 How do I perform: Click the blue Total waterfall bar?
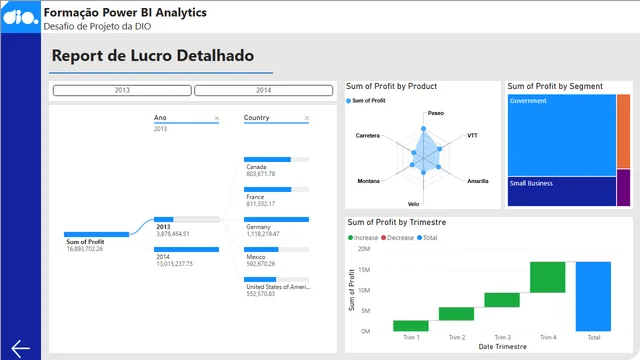(x=593, y=296)
